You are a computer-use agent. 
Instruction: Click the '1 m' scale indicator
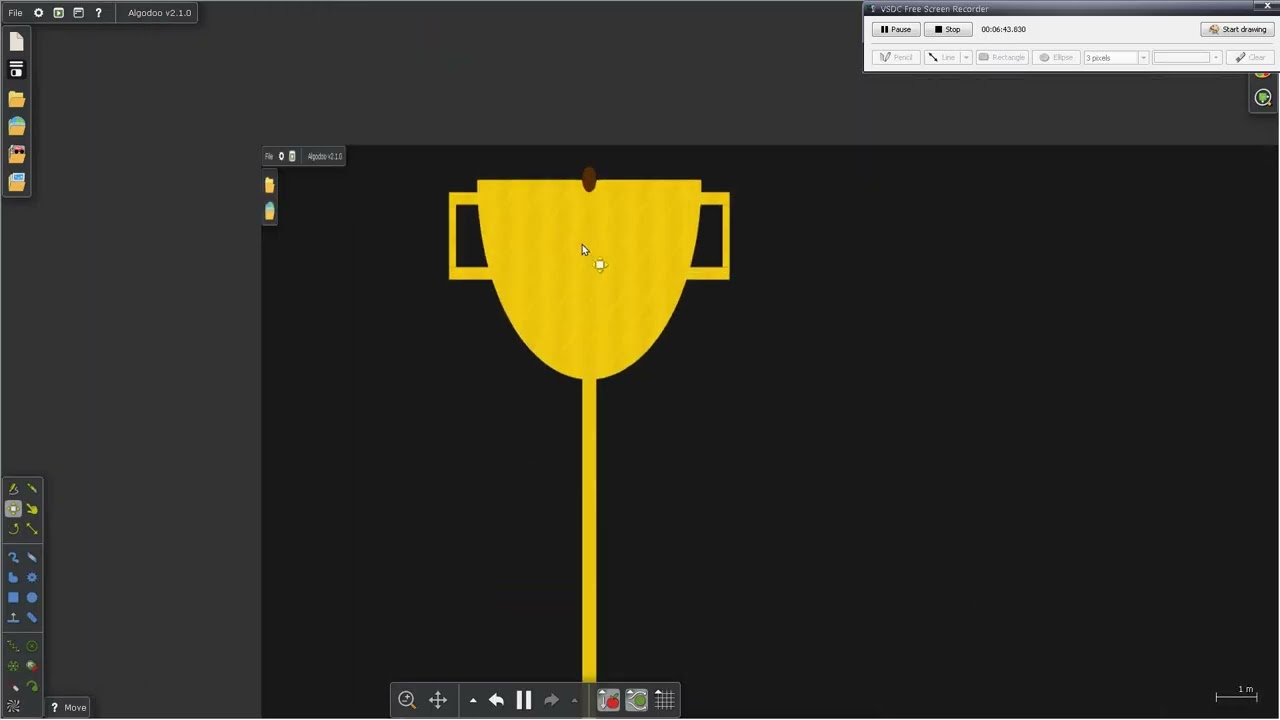[x=1236, y=693]
